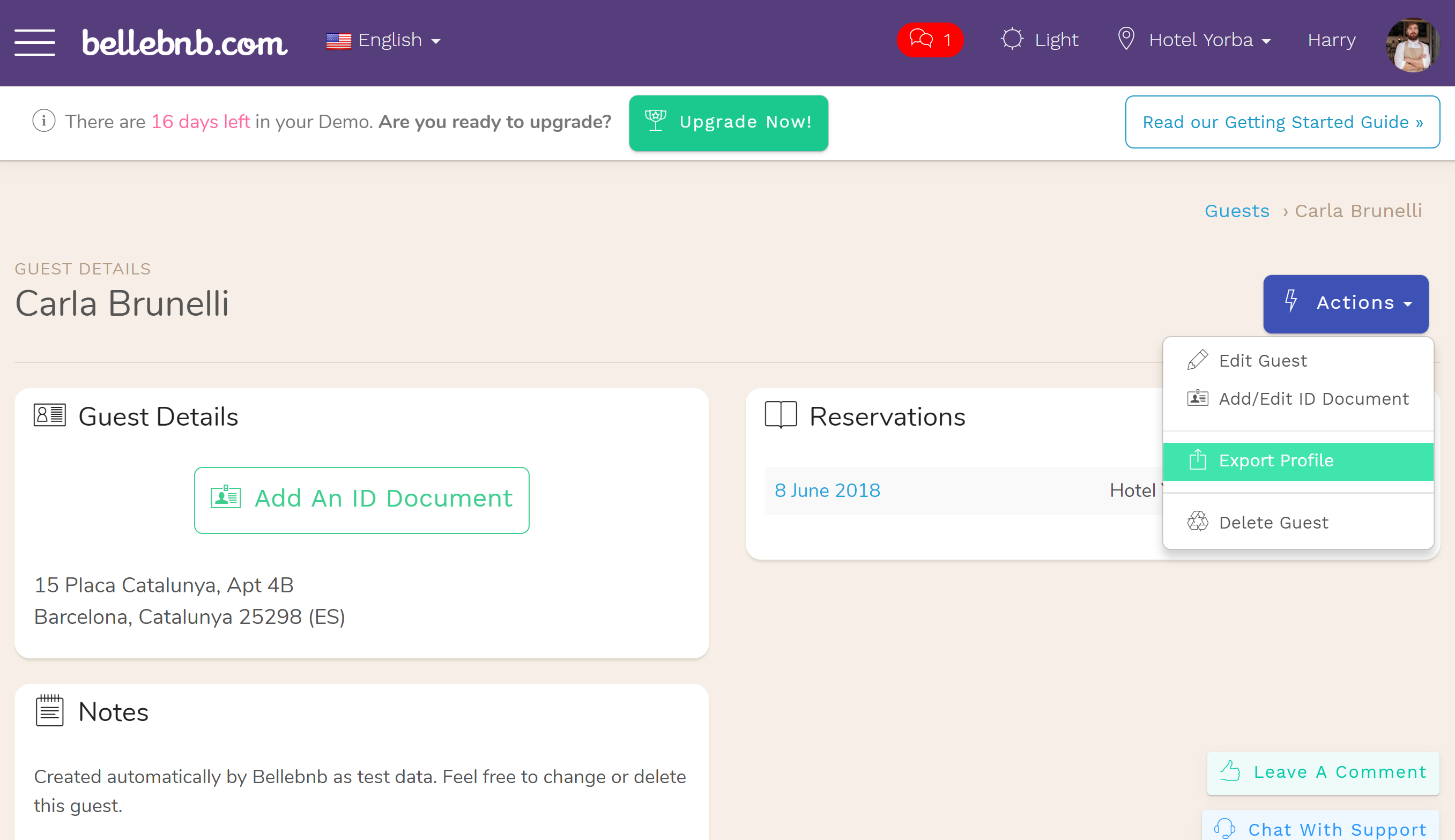The image size is (1455, 840).
Task: Click Upgrade Now! button
Action: 729,123
